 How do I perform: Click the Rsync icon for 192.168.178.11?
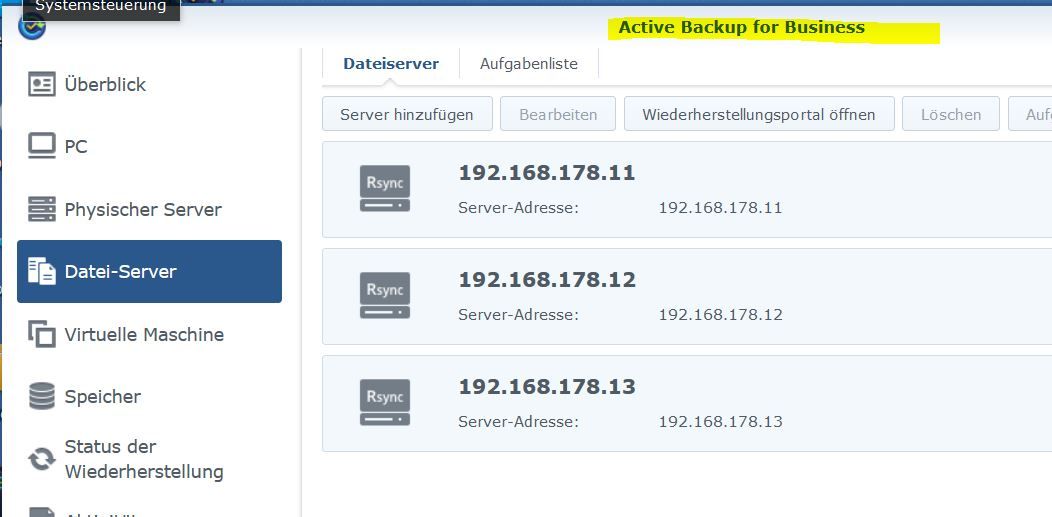coord(384,188)
